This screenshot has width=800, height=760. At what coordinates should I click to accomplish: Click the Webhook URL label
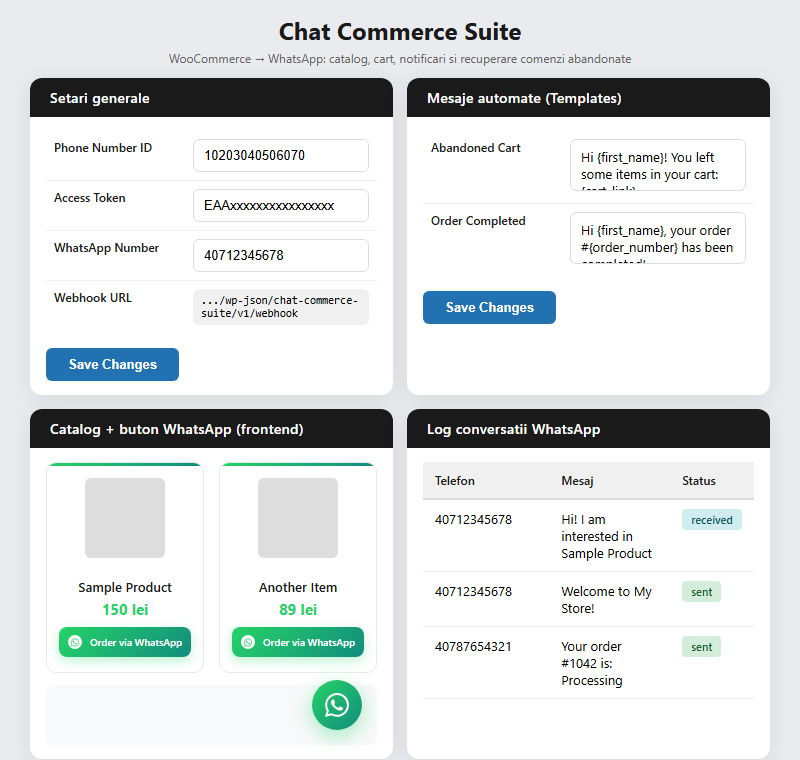(93, 298)
